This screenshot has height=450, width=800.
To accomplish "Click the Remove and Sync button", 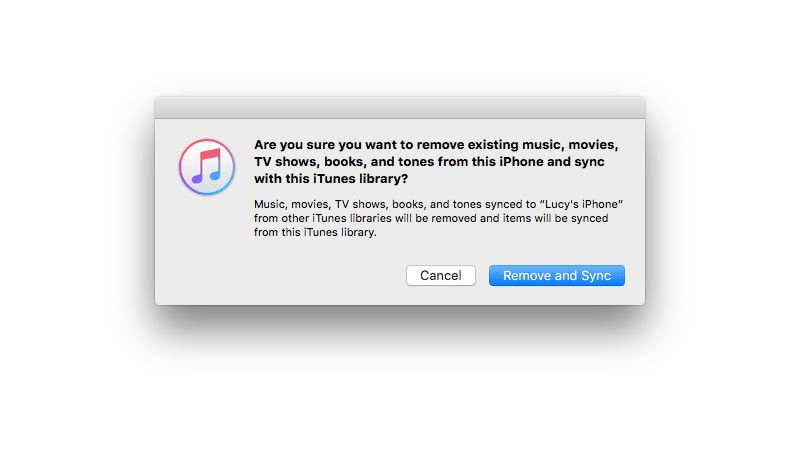I will click(557, 276).
